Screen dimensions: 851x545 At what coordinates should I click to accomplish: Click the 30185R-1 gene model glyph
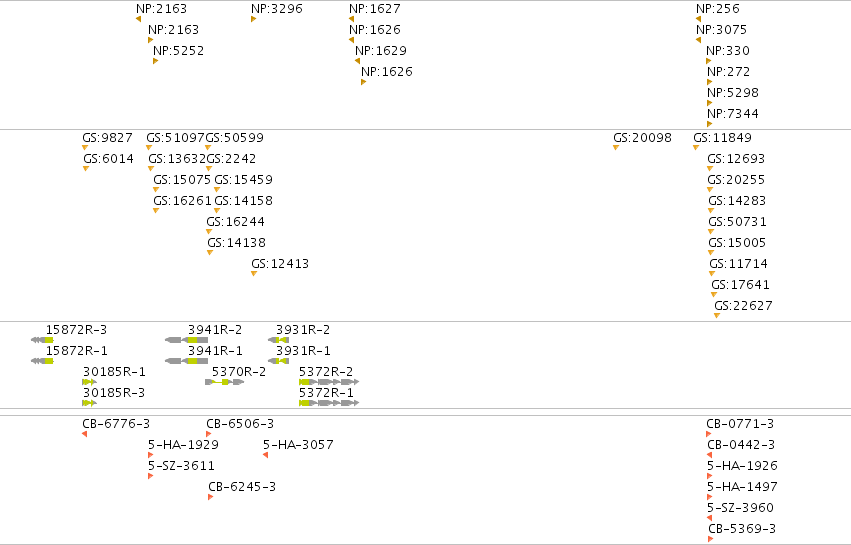[x=90, y=382]
